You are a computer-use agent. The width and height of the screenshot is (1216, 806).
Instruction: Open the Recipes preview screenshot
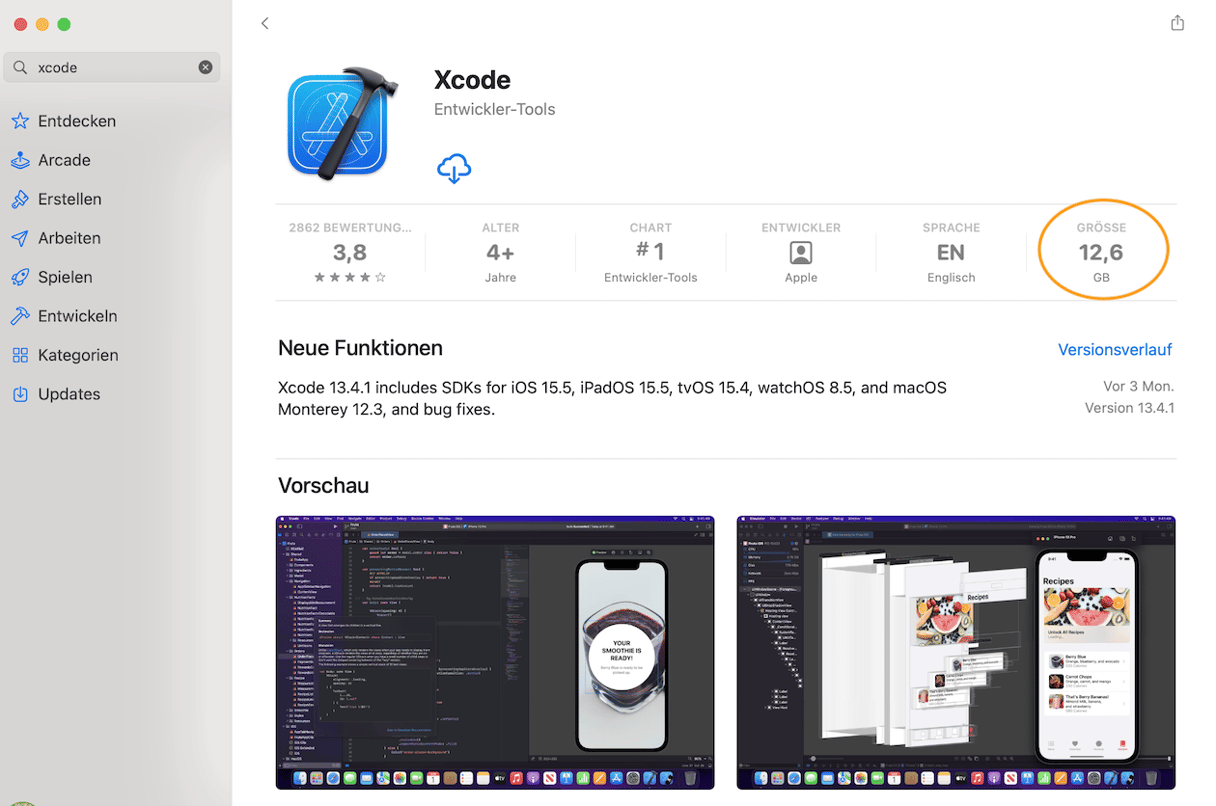pos(956,652)
